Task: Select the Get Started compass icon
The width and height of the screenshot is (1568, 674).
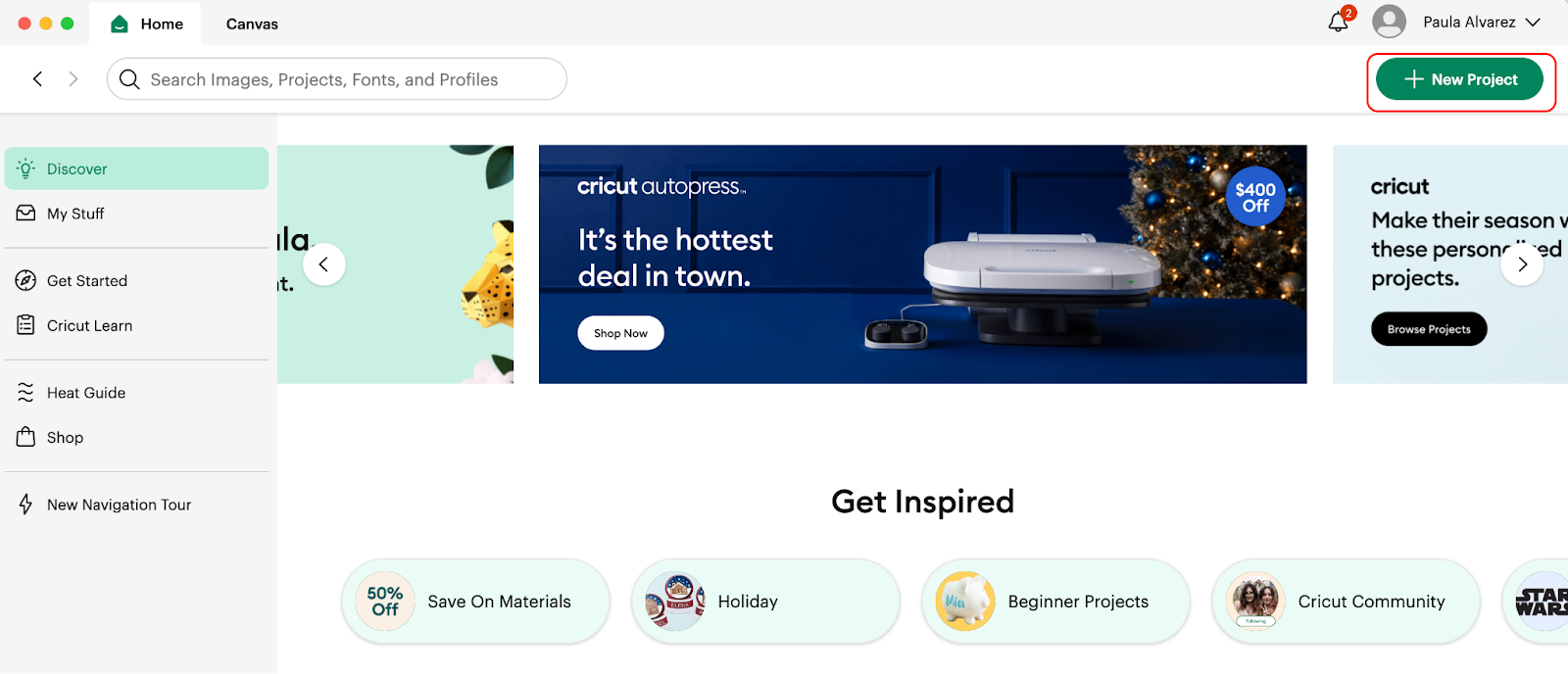Action: [26, 281]
